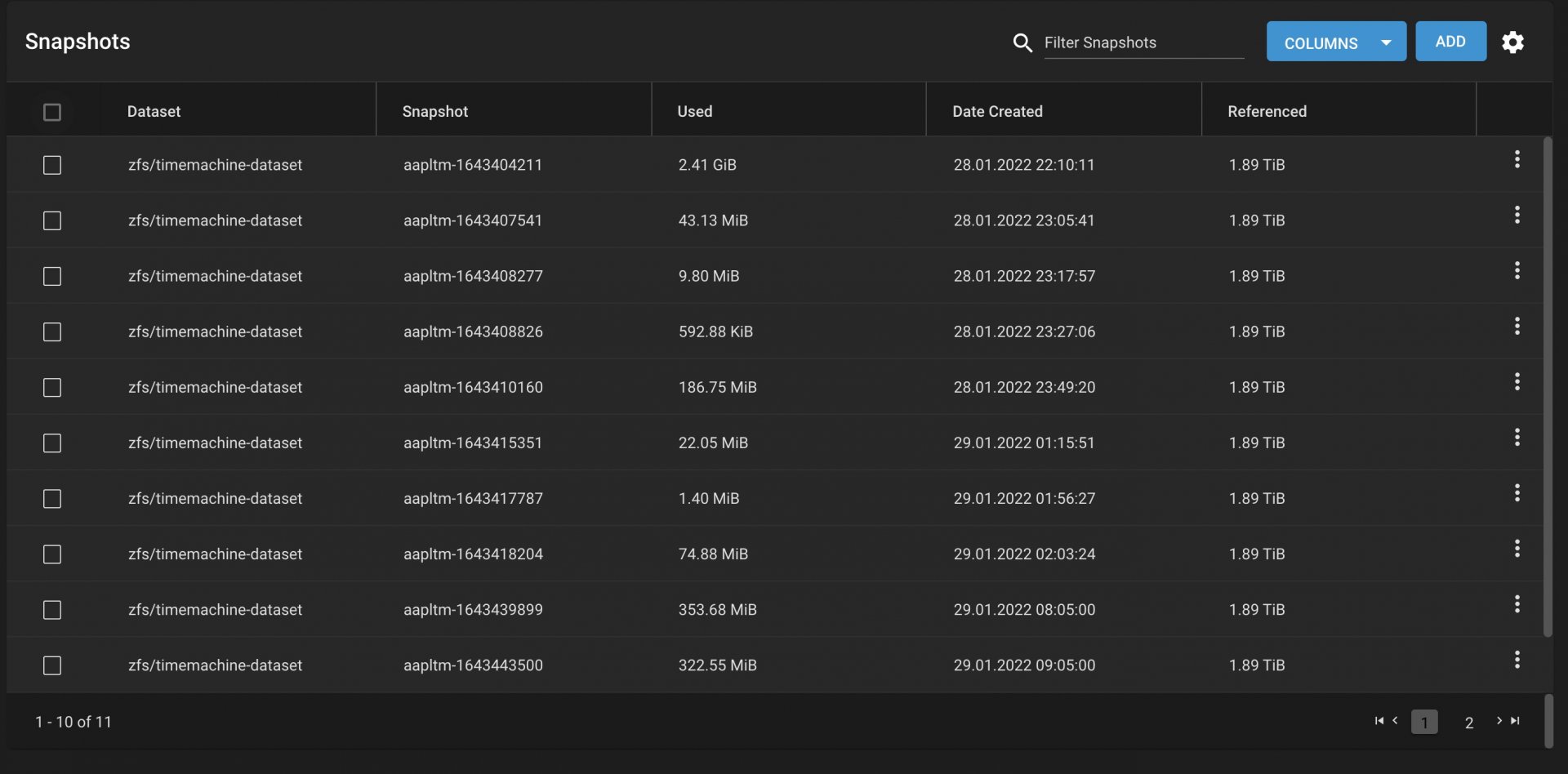Toggle the select-all header checkbox
The image size is (1568, 774).
pyautogui.click(x=52, y=112)
